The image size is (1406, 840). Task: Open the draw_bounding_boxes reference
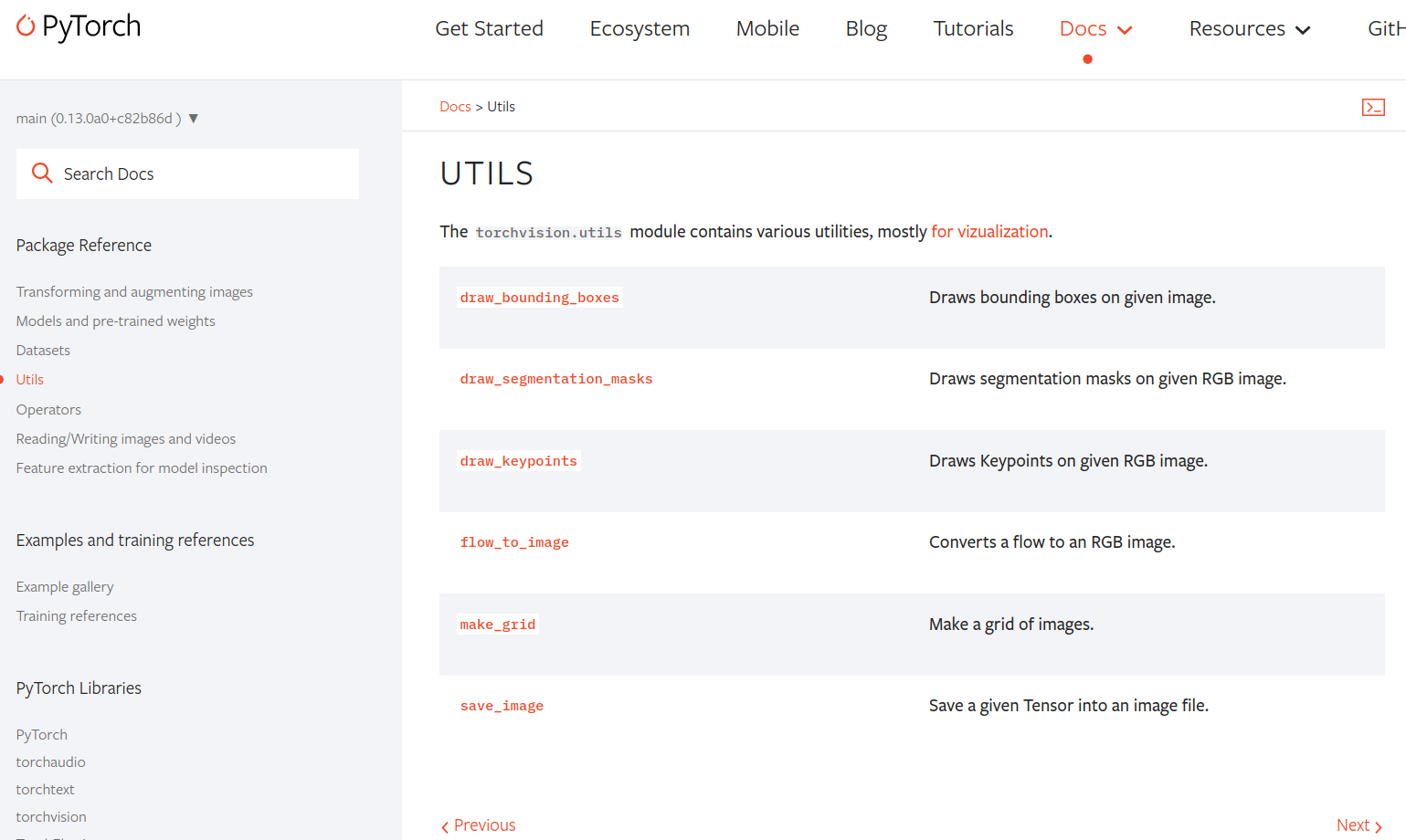(x=539, y=297)
